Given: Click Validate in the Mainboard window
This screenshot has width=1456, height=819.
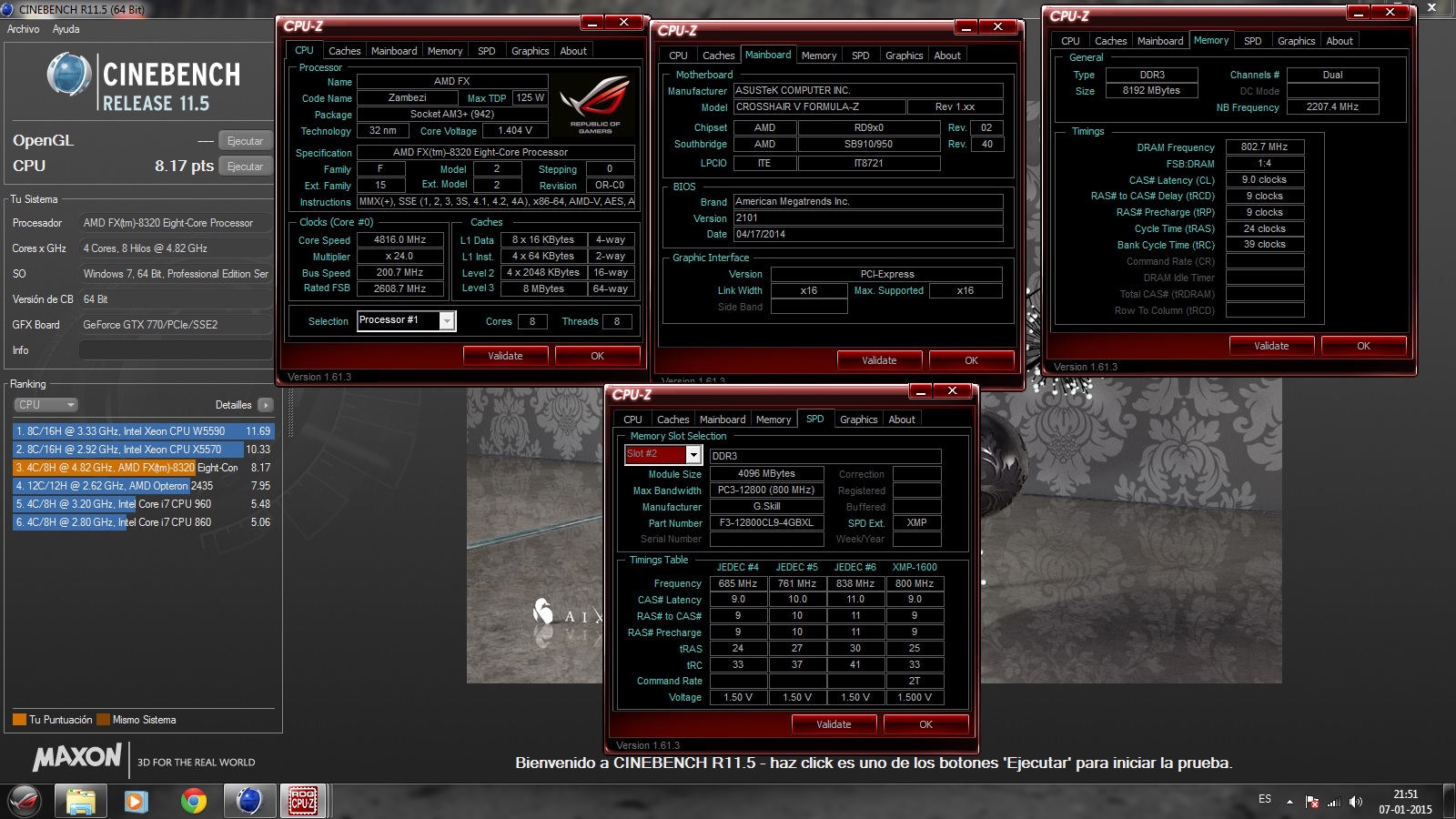Looking at the screenshot, I should [879, 360].
